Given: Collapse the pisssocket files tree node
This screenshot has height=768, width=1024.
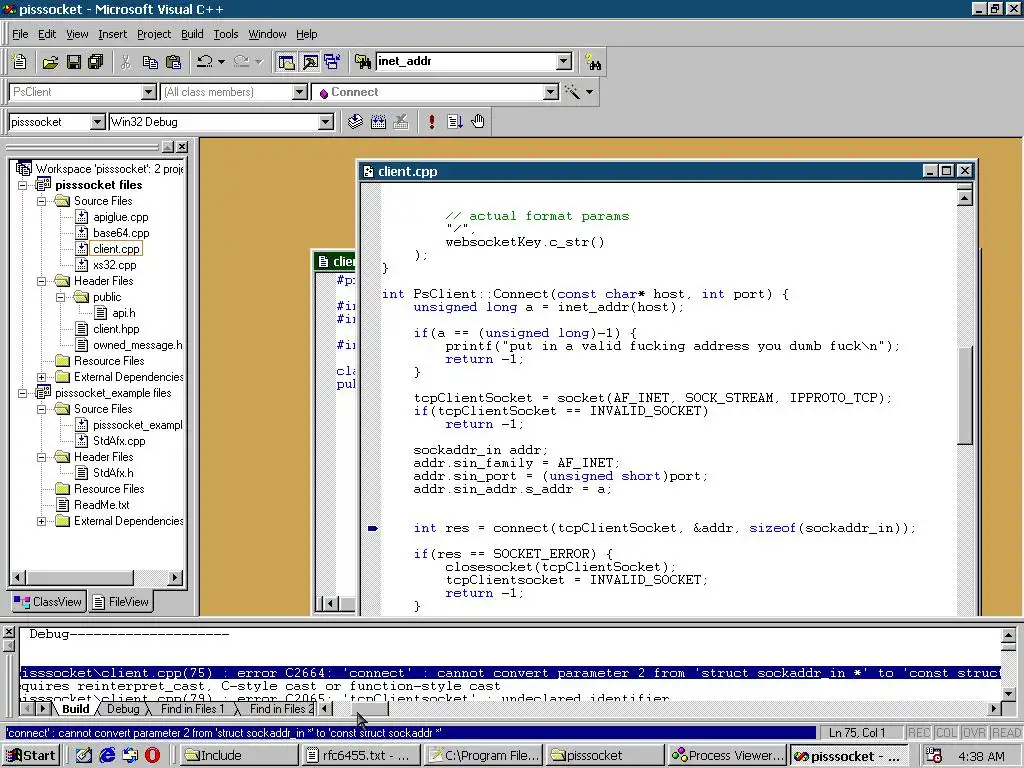Looking at the screenshot, I should coord(22,185).
